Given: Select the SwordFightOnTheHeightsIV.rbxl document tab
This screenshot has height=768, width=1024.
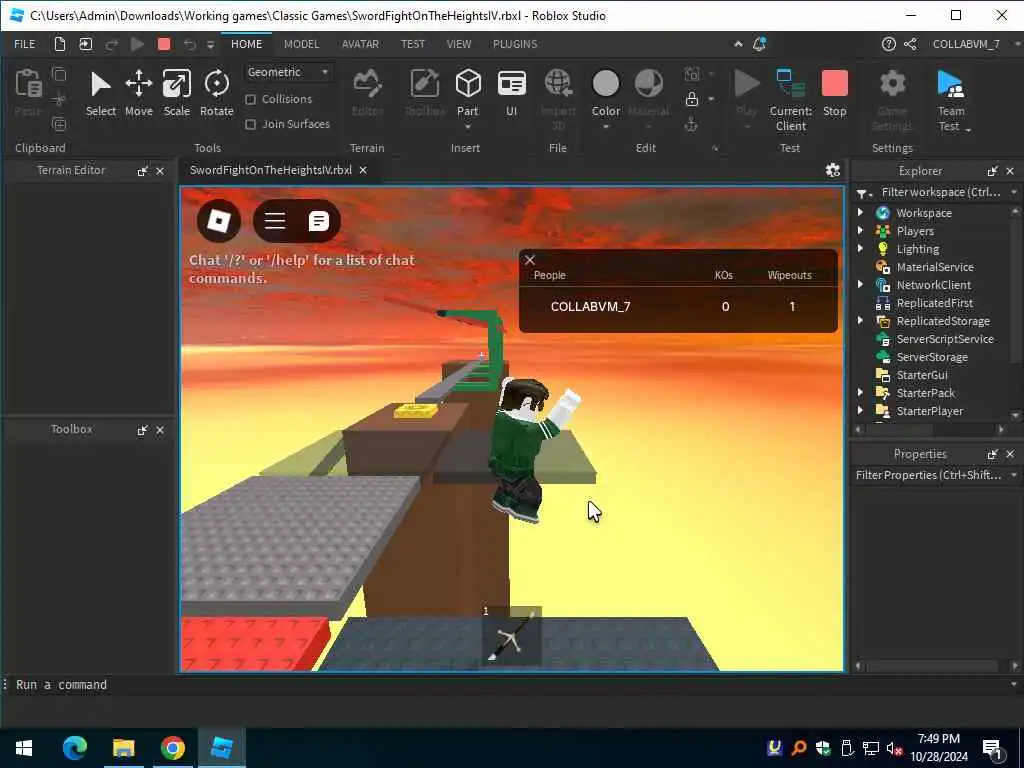Looking at the screenshot, I should click(270, 170).
